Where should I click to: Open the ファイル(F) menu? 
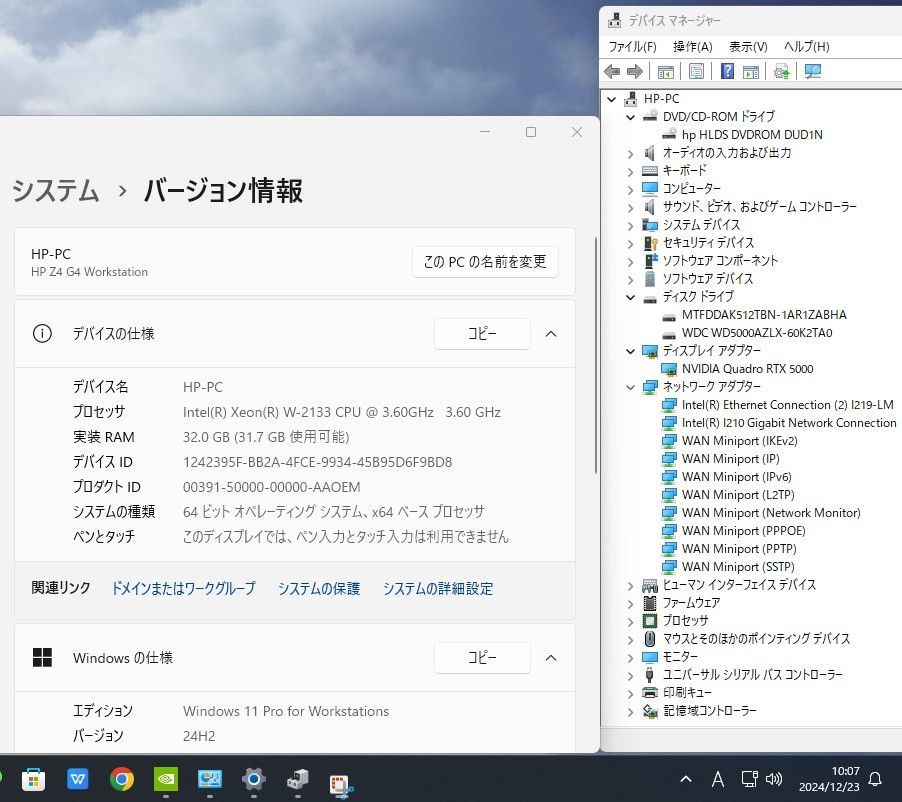coord(632,47)
